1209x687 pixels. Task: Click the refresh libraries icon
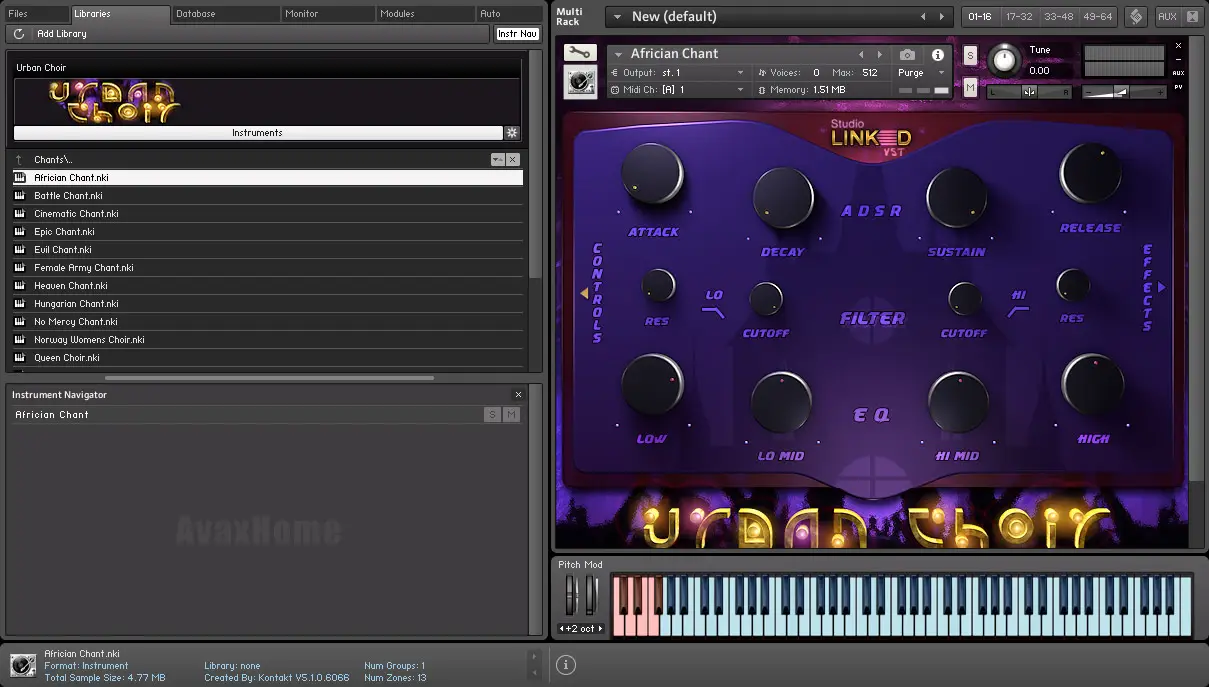[x=19, y=34]
